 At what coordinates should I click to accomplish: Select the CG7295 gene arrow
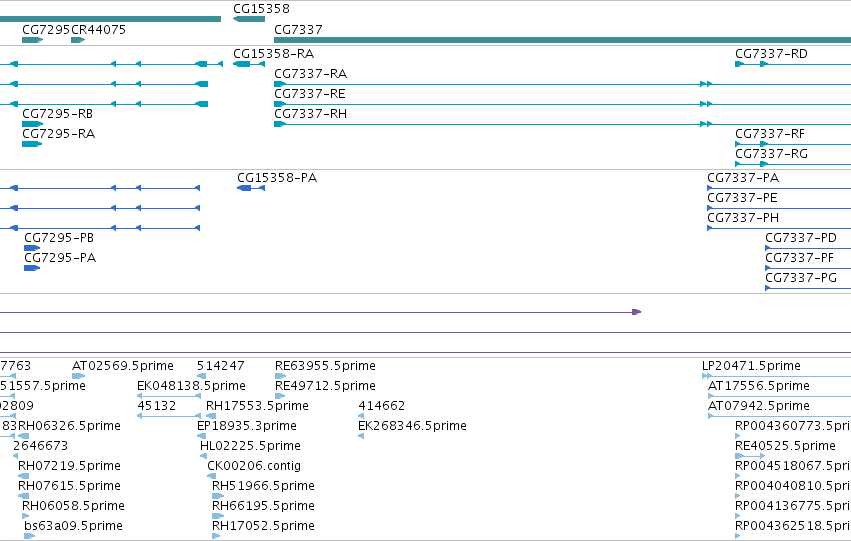click(33, 40)
